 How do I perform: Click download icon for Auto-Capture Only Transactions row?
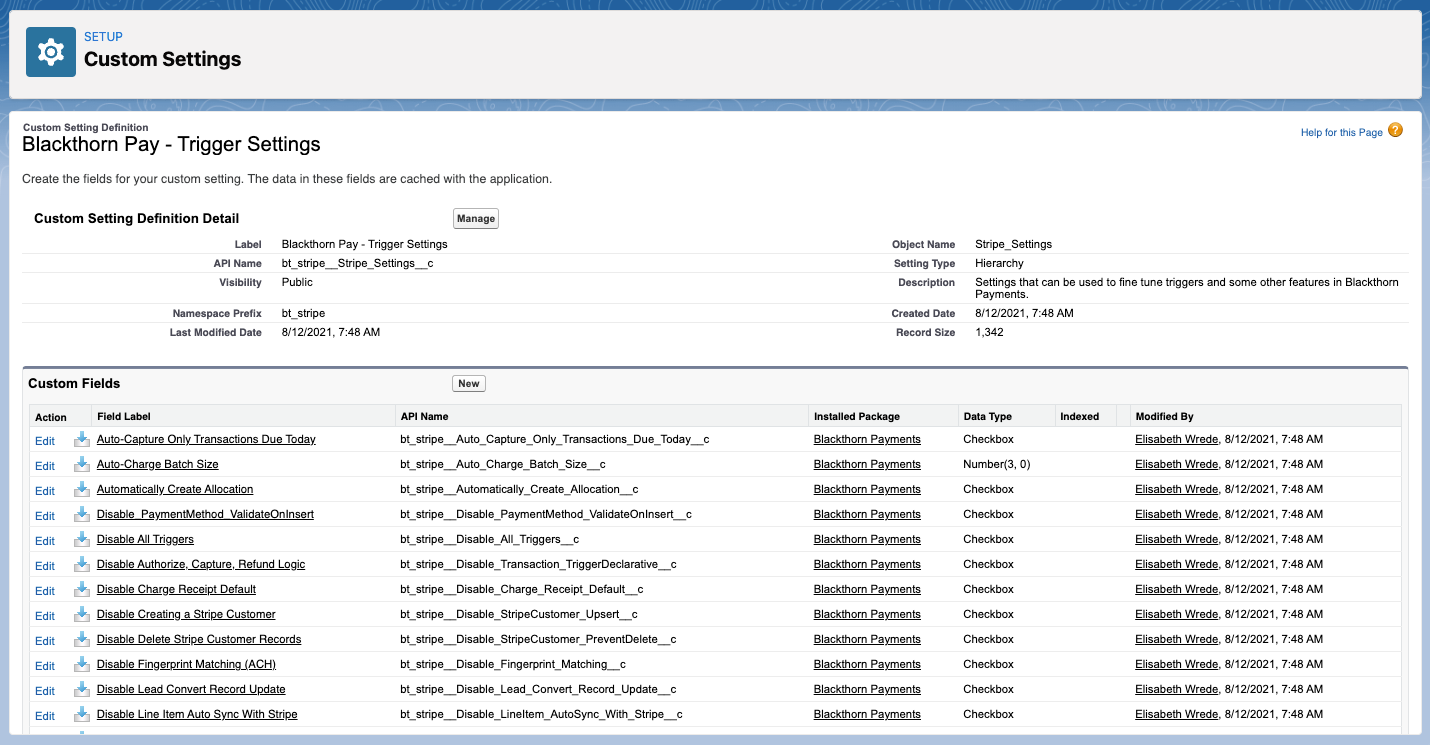[x=81, y=439]
